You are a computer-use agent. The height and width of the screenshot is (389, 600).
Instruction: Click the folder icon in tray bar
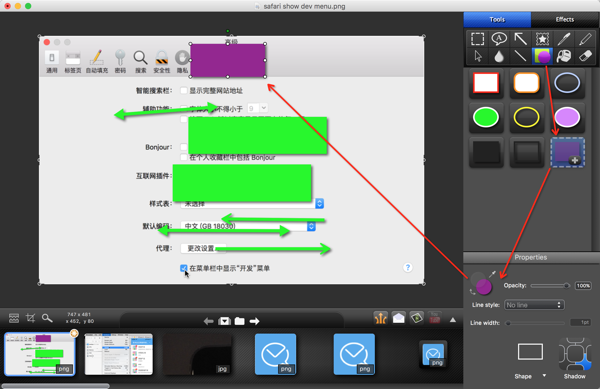pyautogui.click(x=240, y=321)
